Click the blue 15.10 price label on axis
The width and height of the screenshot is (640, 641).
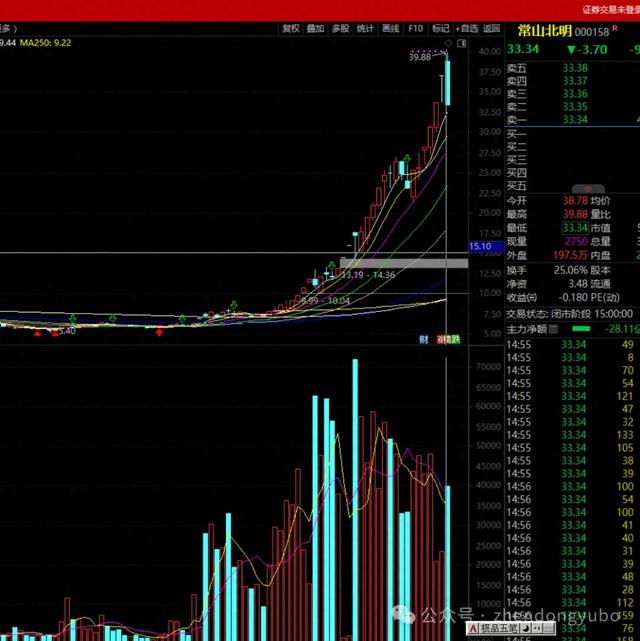481,246
